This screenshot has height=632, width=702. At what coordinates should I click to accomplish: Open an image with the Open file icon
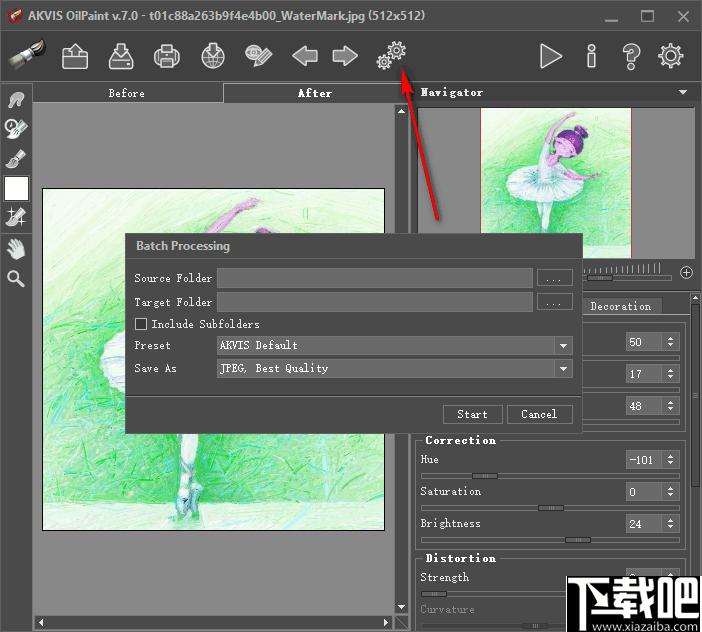[x=75, y=56]
